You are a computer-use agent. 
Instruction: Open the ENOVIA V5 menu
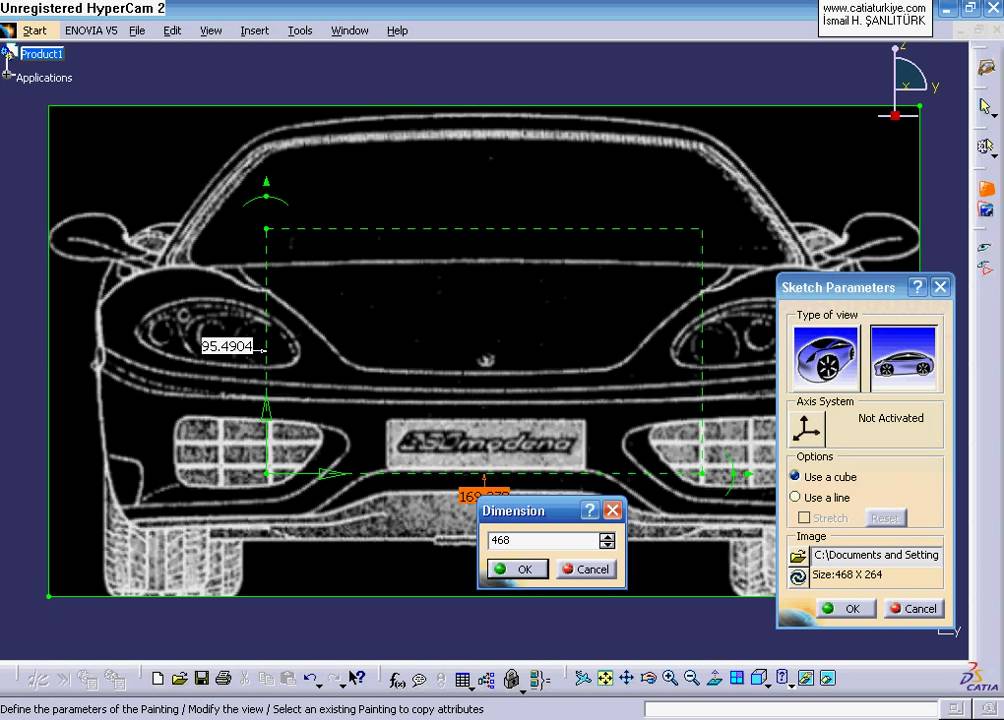click(x=91, y=30)
